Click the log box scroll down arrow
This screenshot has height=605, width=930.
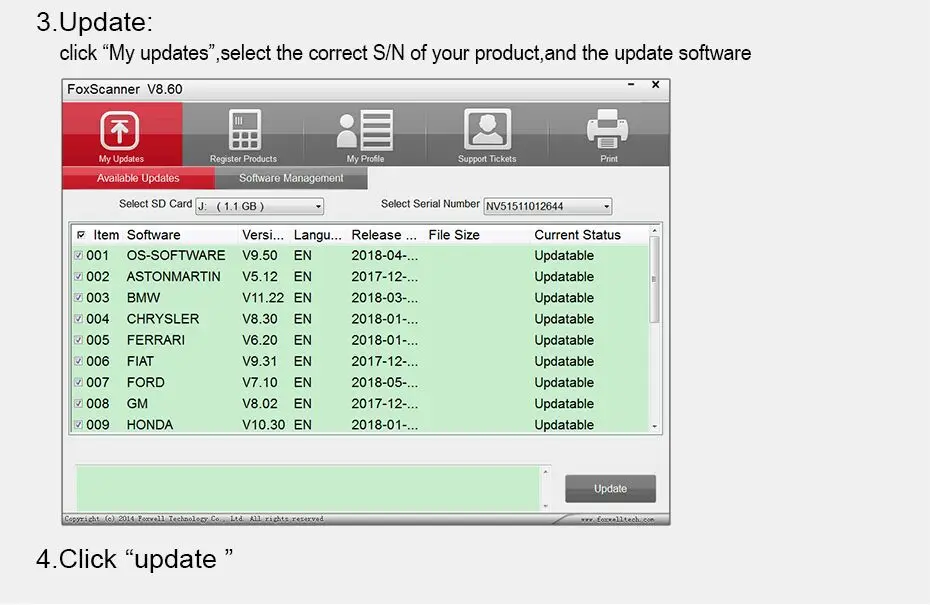coord(546,506)
